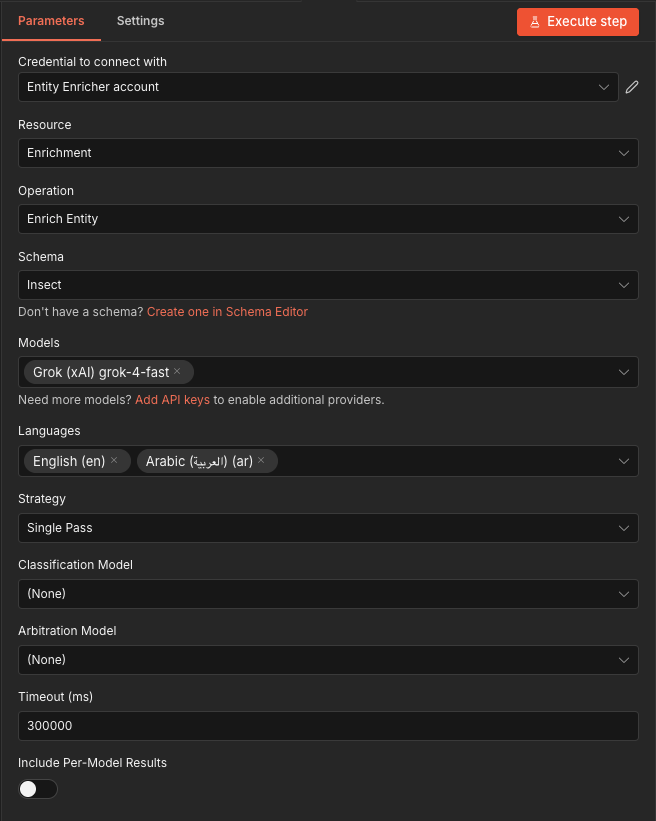
Task: Remove the grok-4-fast model tag
Action: point(177,372)
